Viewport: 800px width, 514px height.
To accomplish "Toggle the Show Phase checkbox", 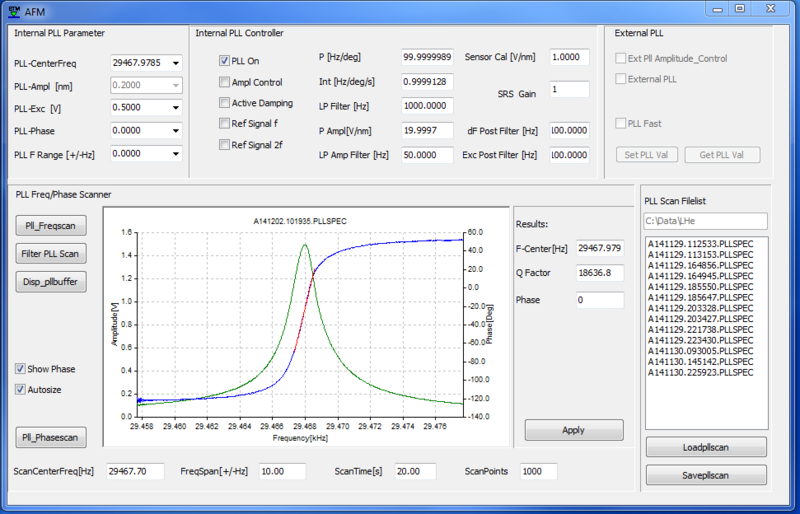I will pos(20,369).
